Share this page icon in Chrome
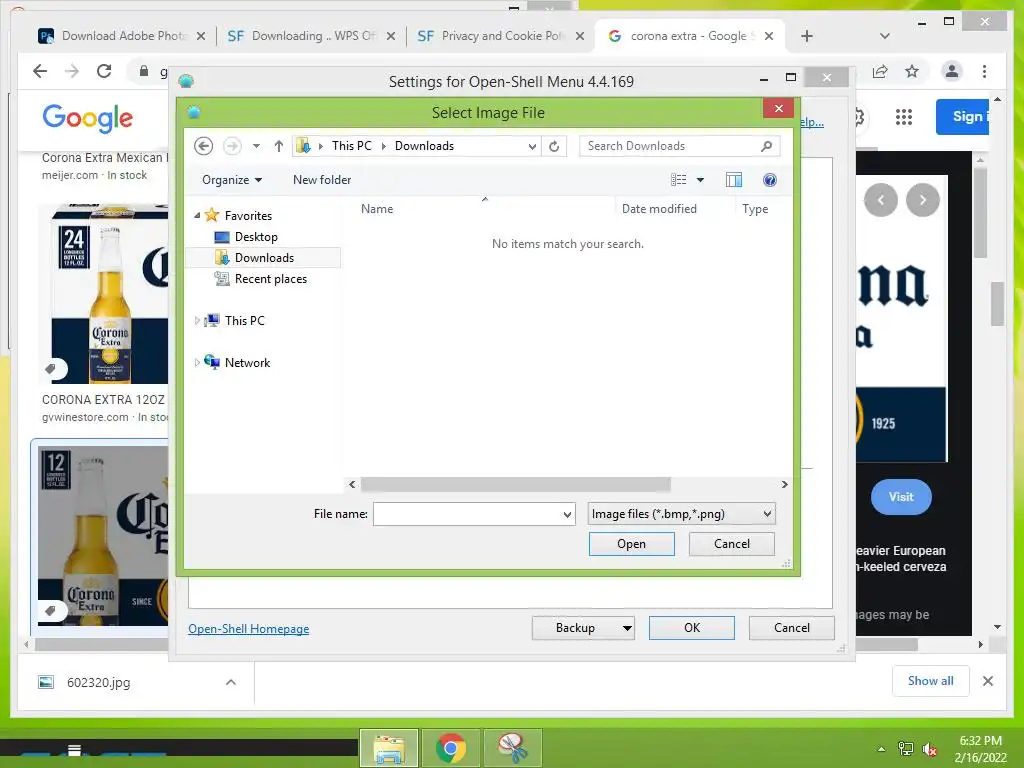Viewport: 1024px width, 768px height. pos(880,71)
